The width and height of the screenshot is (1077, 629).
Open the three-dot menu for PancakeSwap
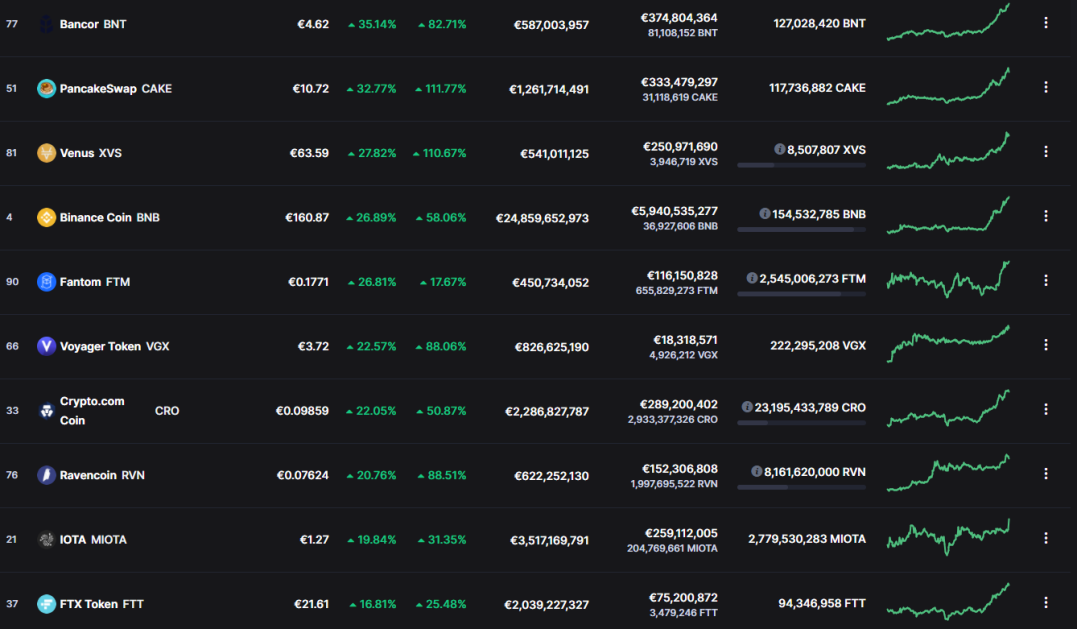(1045, 87)
